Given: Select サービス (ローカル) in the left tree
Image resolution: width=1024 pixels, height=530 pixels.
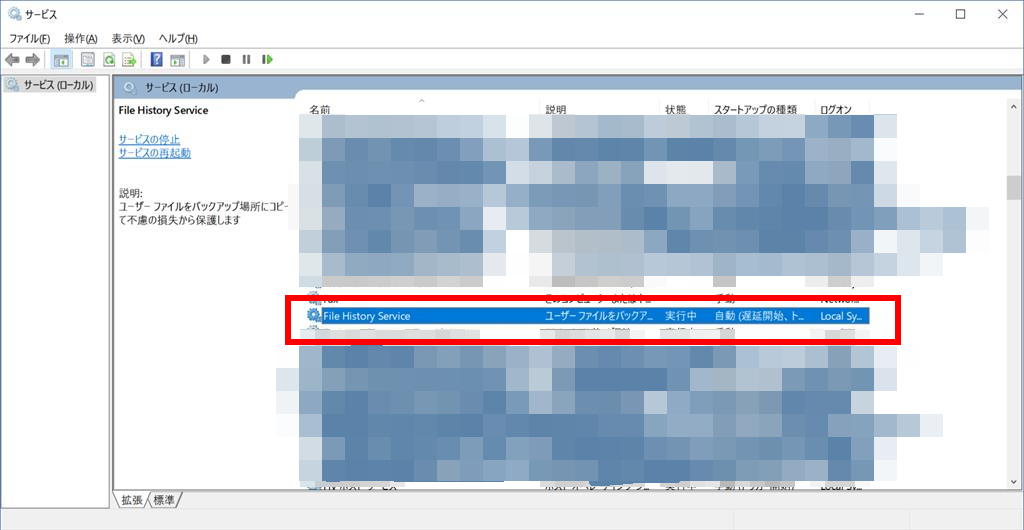Looking at the screenshot, I should click(58, 85).
